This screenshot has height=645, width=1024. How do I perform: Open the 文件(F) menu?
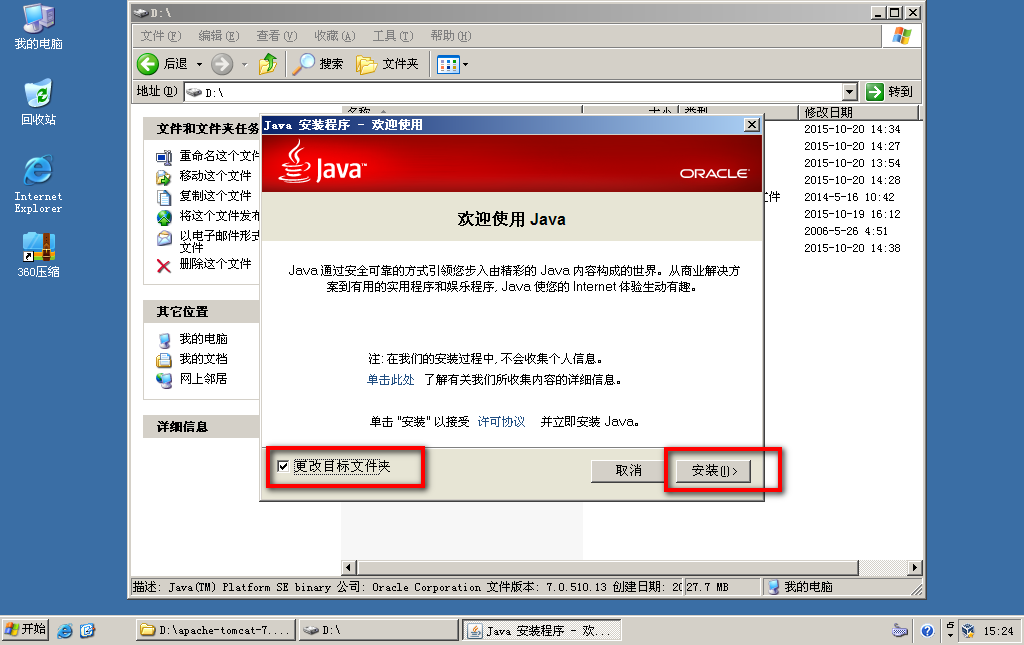(x=161, y=36)
